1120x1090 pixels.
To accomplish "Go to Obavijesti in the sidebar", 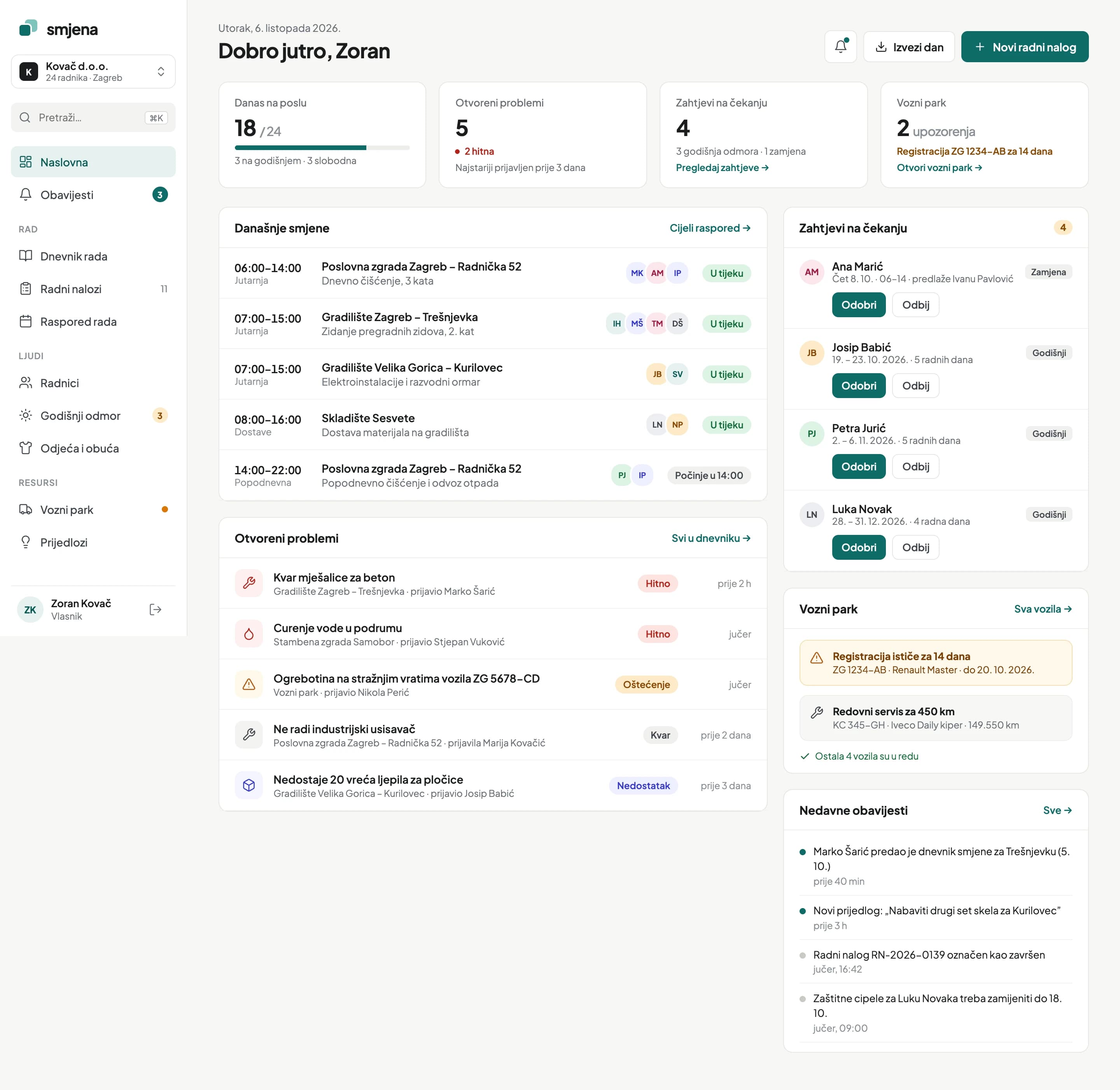I will pos(93,195).
